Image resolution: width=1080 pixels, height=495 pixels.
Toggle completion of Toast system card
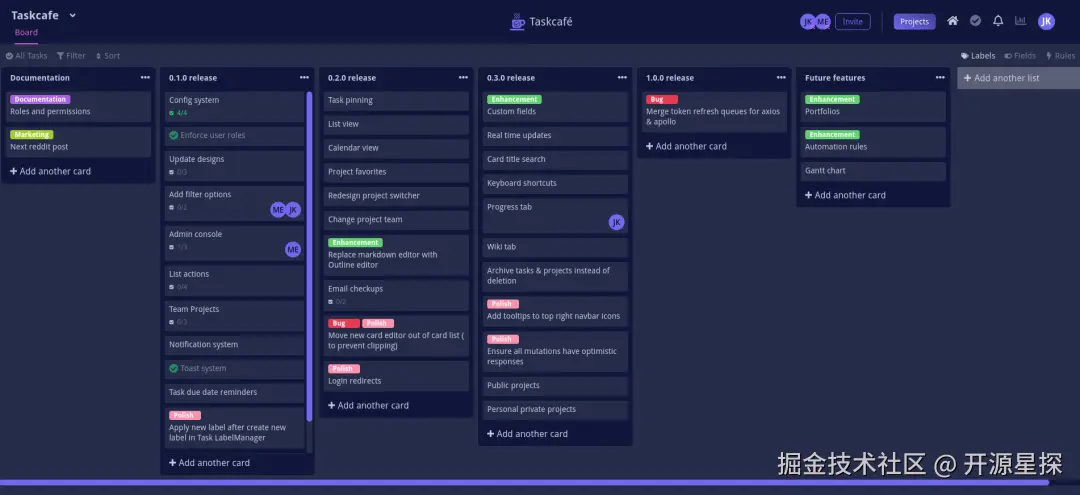coord(174,368)
